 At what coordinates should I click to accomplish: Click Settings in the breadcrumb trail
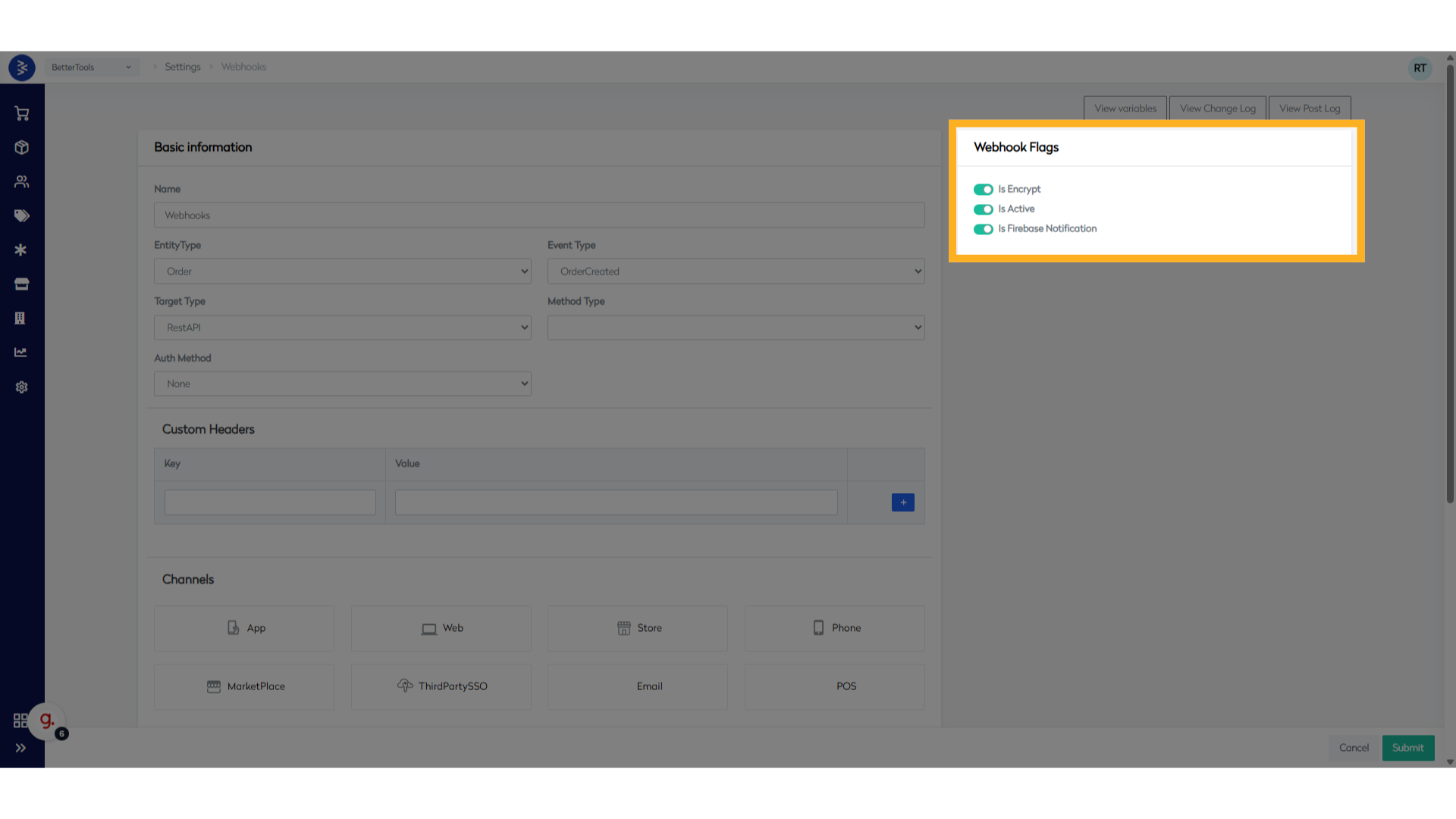click(x=182, y=67)
